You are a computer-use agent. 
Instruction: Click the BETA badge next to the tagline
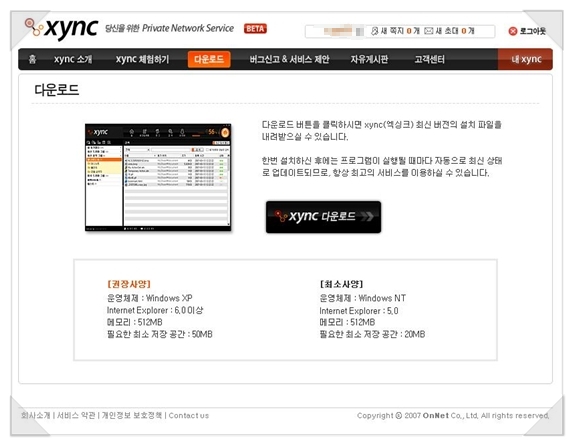pos(255,29)
